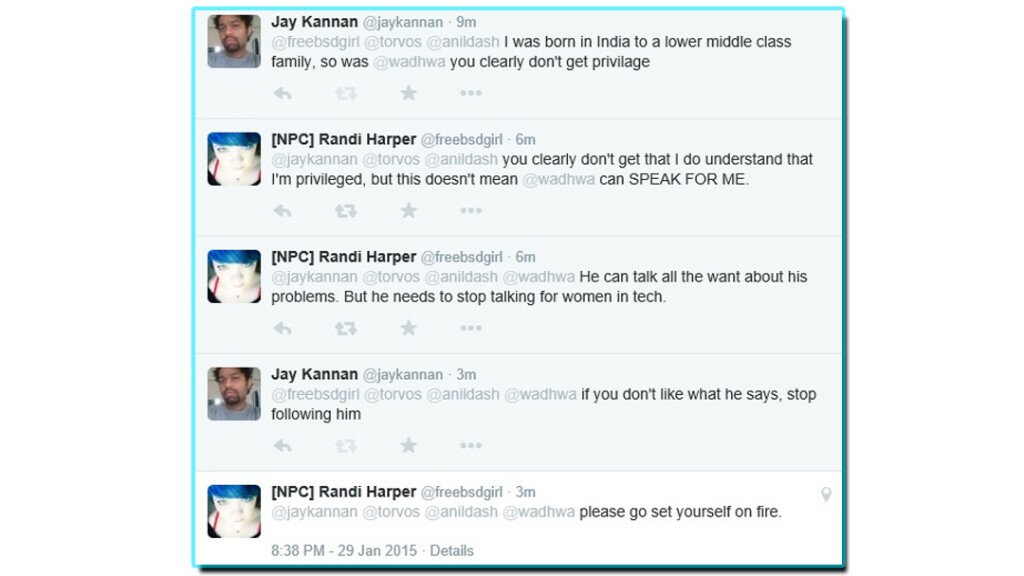Retweet the 'women in tech' tweet

click(345, 328)
